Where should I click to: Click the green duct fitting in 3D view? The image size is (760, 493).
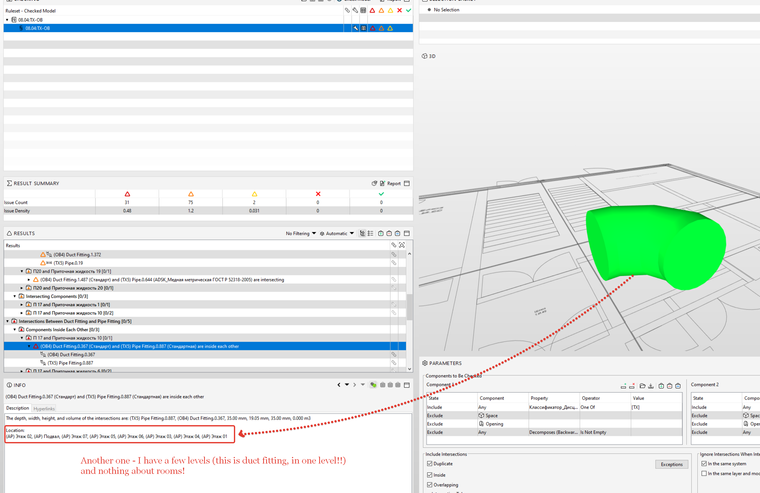[x=655, y=245]
